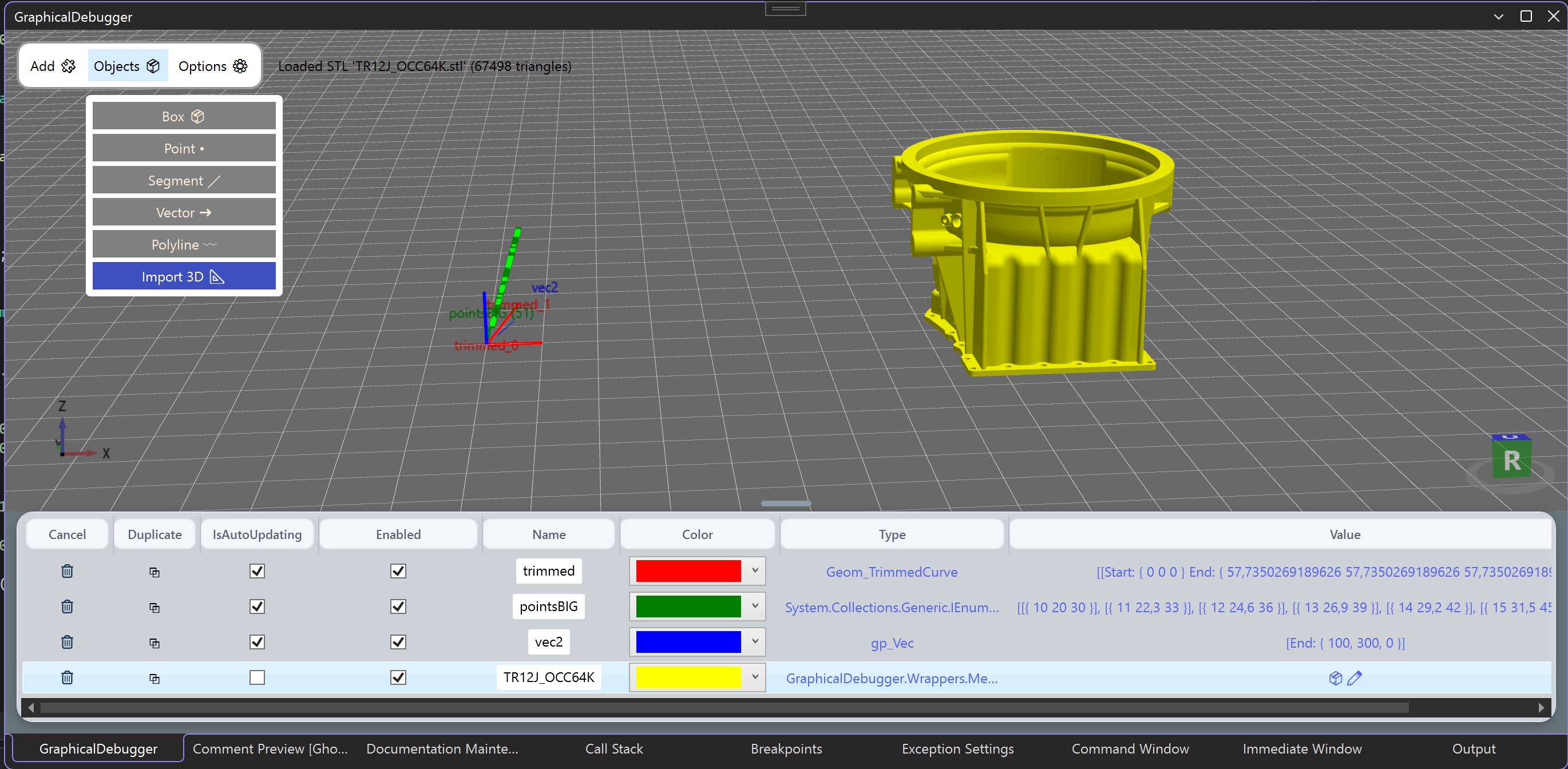Click the Color column header
Screen dimensions: 1568x769
697,534
